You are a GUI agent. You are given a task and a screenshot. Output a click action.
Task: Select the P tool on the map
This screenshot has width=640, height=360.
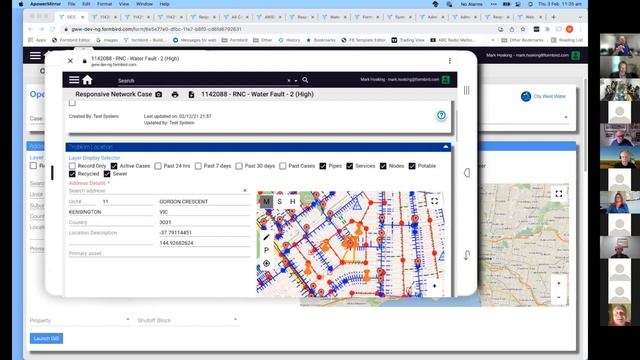266,250
